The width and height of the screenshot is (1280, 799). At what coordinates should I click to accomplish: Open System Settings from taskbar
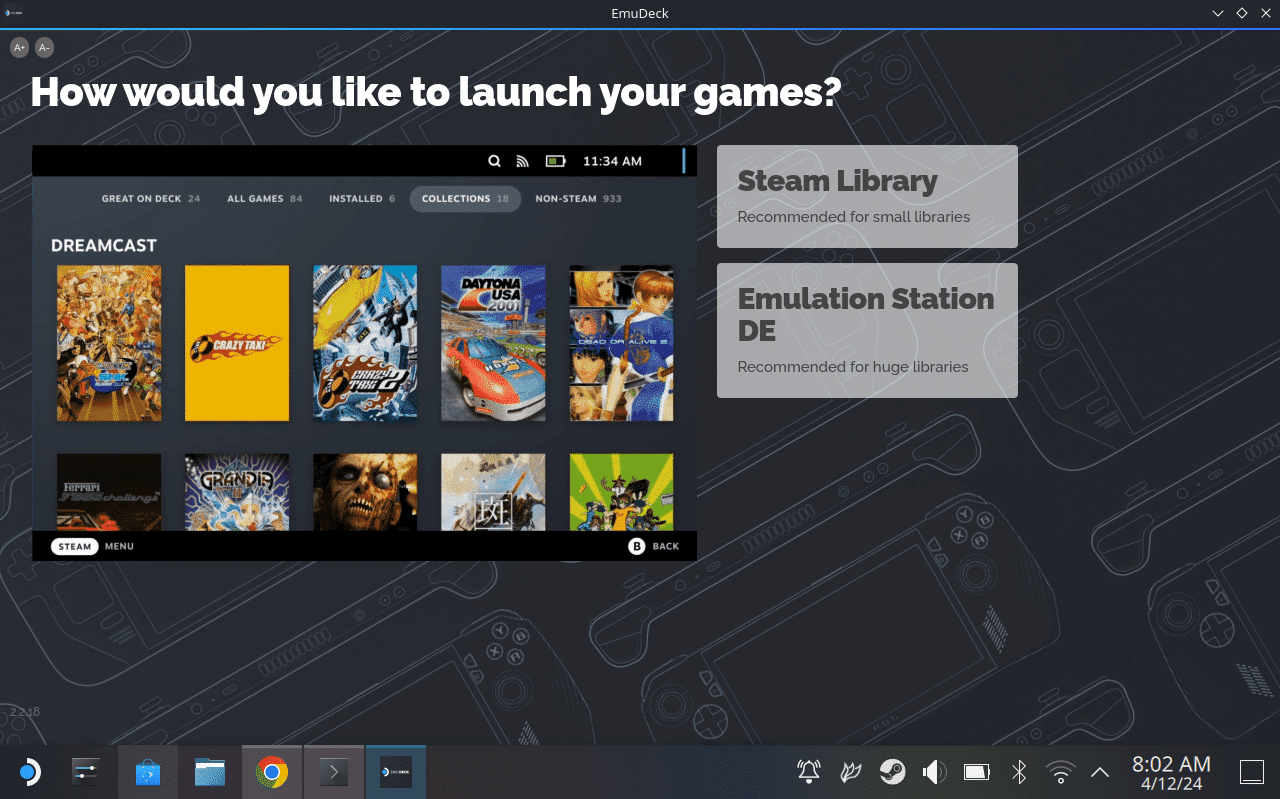(x=86, y=772)
